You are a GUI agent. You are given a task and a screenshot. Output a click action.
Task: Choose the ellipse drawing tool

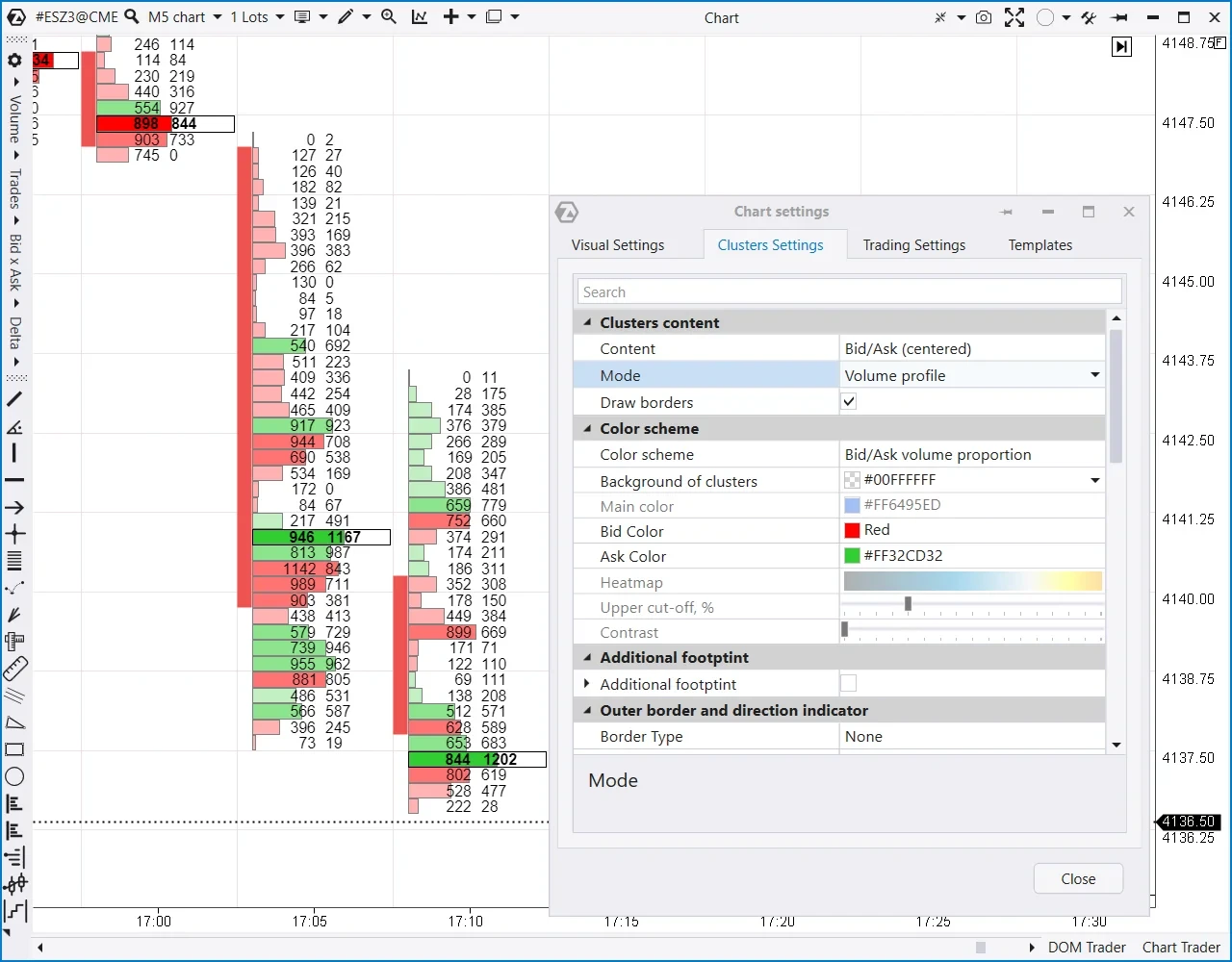coord(14,776)
